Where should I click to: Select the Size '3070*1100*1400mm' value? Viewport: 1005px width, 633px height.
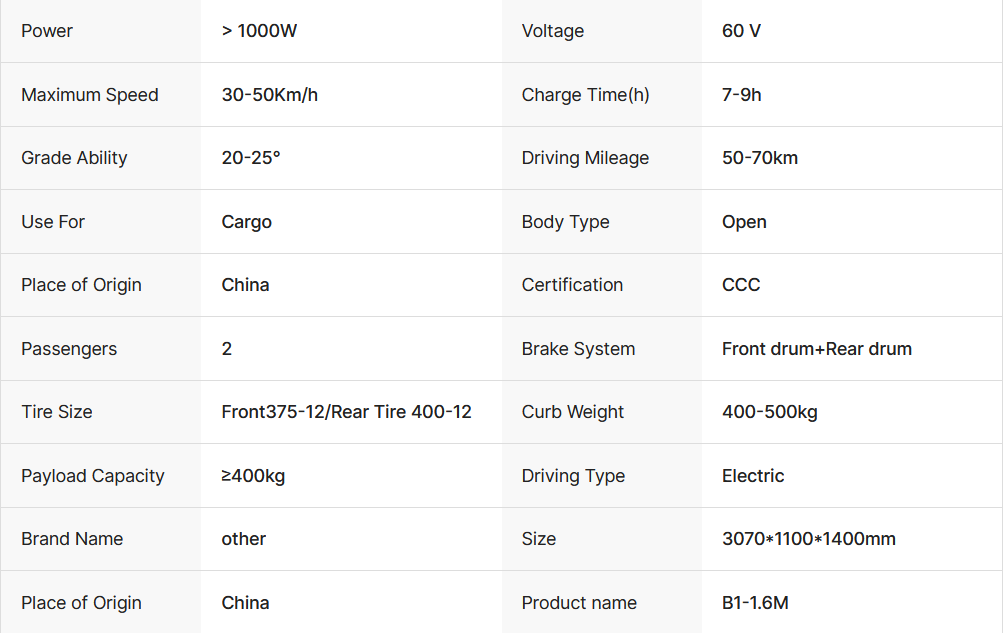pyautogui.click(x=808, y=539)
